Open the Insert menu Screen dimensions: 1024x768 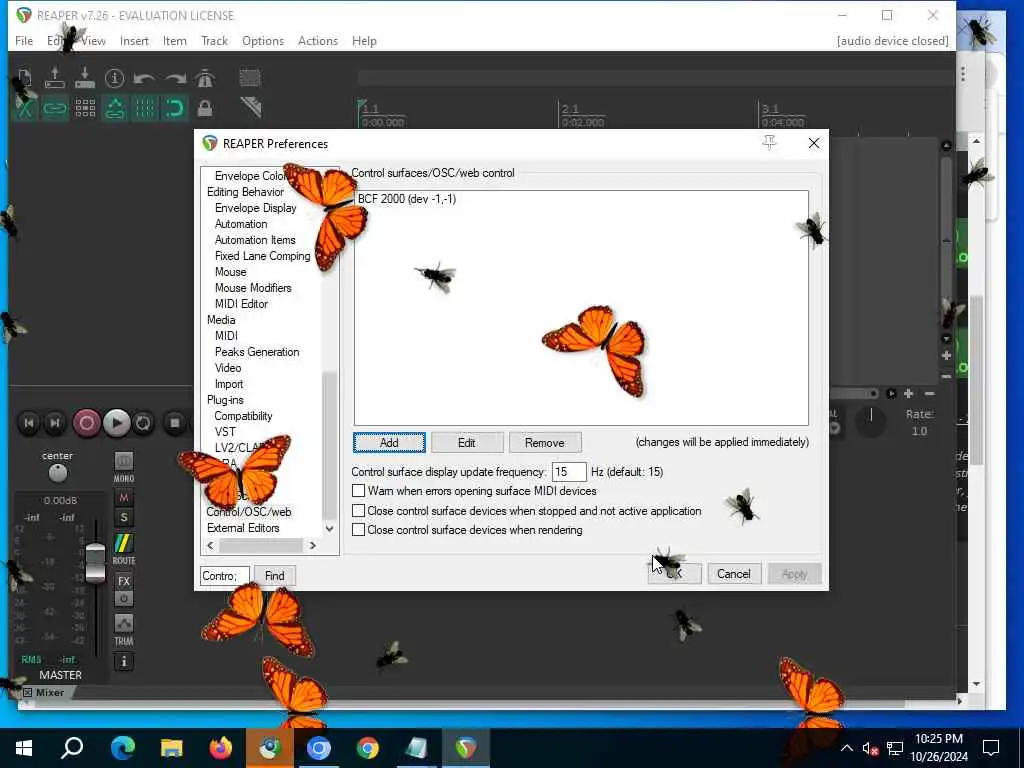(x=134, y=40)
